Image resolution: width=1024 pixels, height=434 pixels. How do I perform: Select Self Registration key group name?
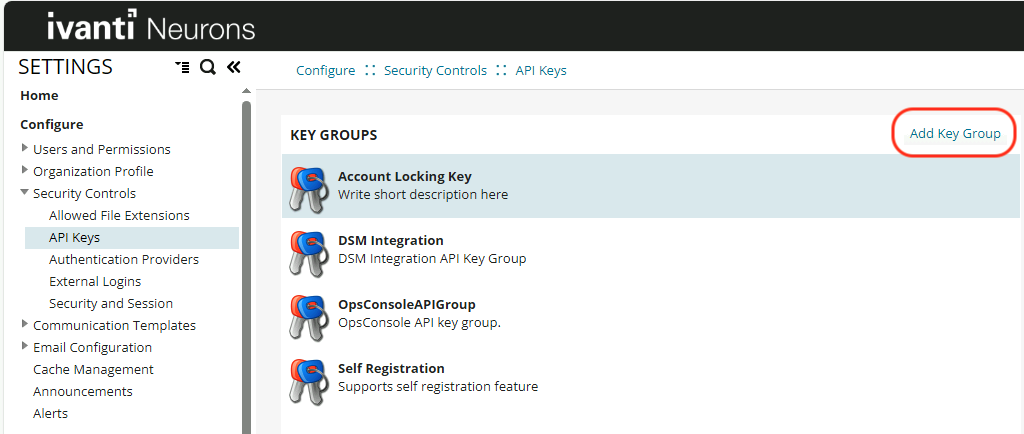click(x=391, y=369)
